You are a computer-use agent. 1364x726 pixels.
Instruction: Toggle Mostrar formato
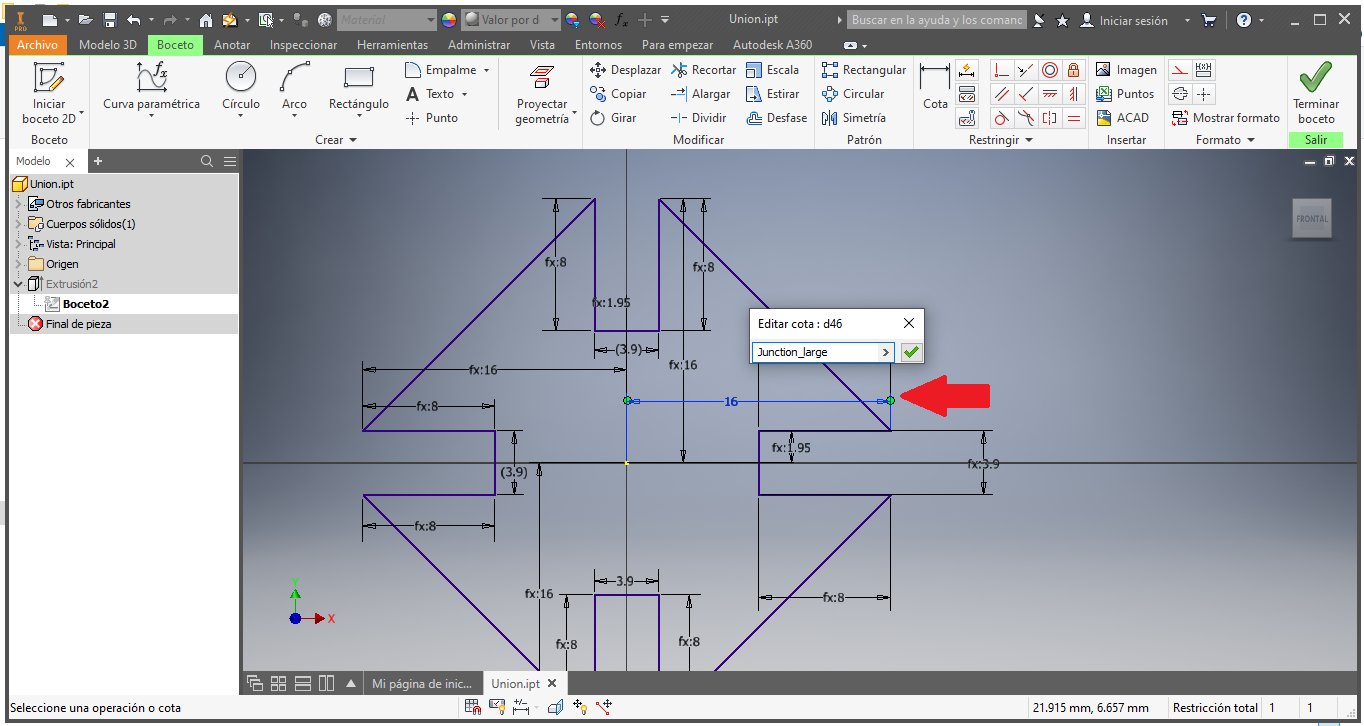click(1226, 118)
